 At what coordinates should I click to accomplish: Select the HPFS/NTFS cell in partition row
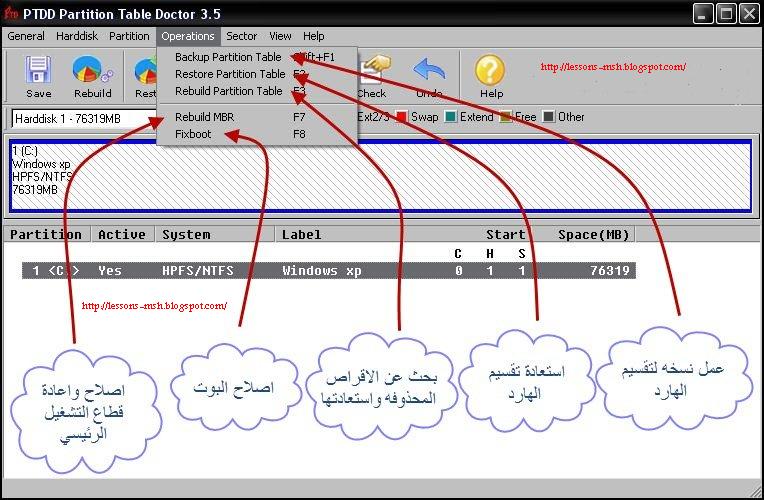pos(198,270)
